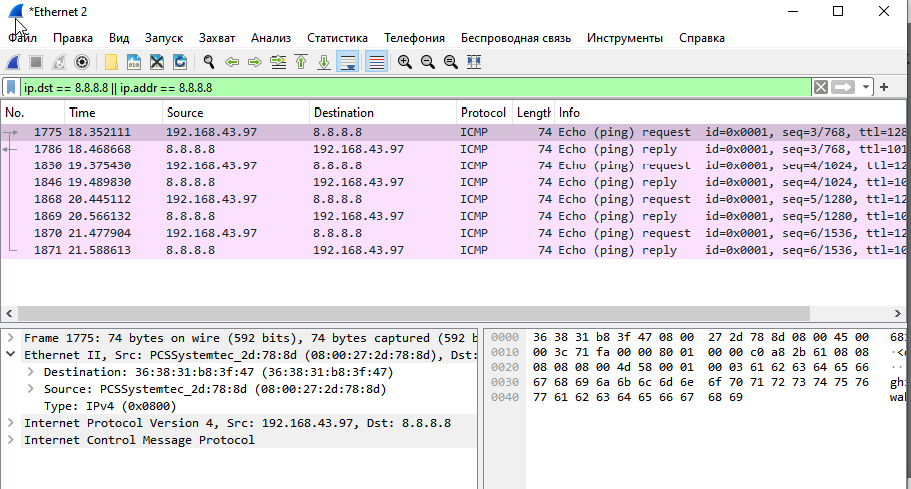Open the Инструменты menu
Screen dimensions: 911x489
[x=625, y=38]
